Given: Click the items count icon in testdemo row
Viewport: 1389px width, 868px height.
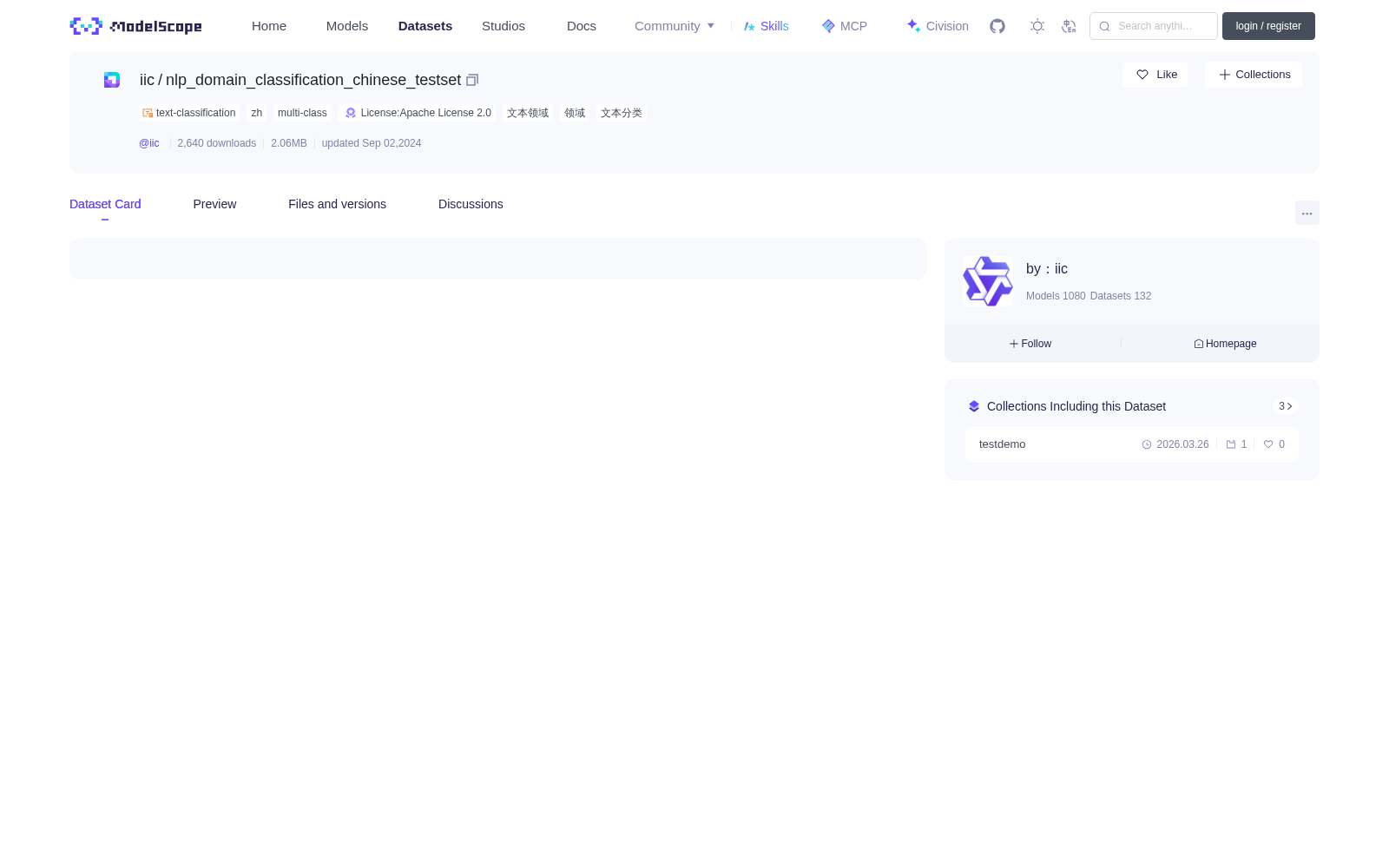Looking at the screenshot, I should [1231, 444].
